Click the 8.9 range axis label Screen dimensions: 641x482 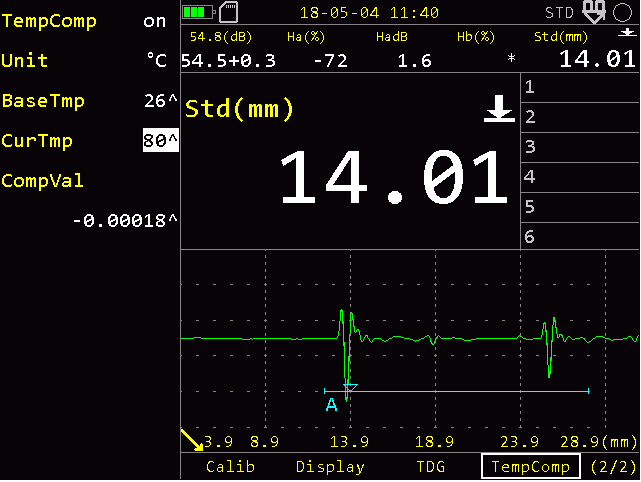264,442
